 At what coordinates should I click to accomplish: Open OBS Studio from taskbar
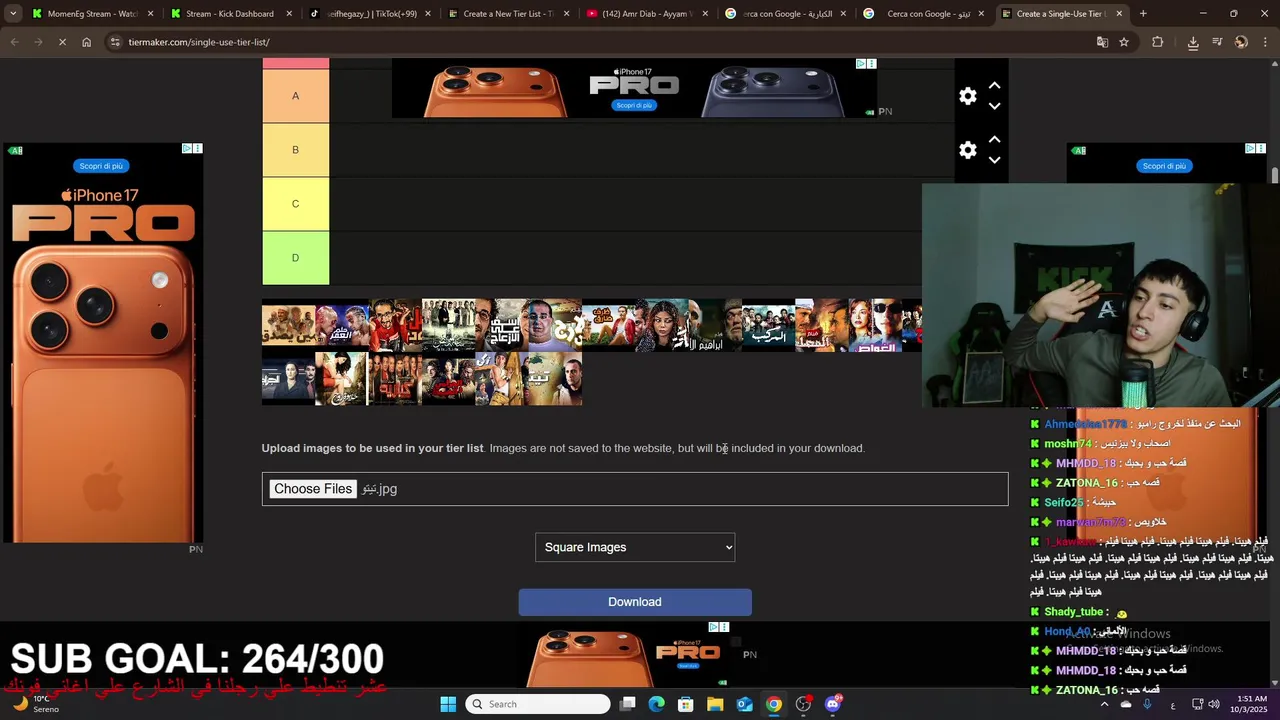(803, 704)
